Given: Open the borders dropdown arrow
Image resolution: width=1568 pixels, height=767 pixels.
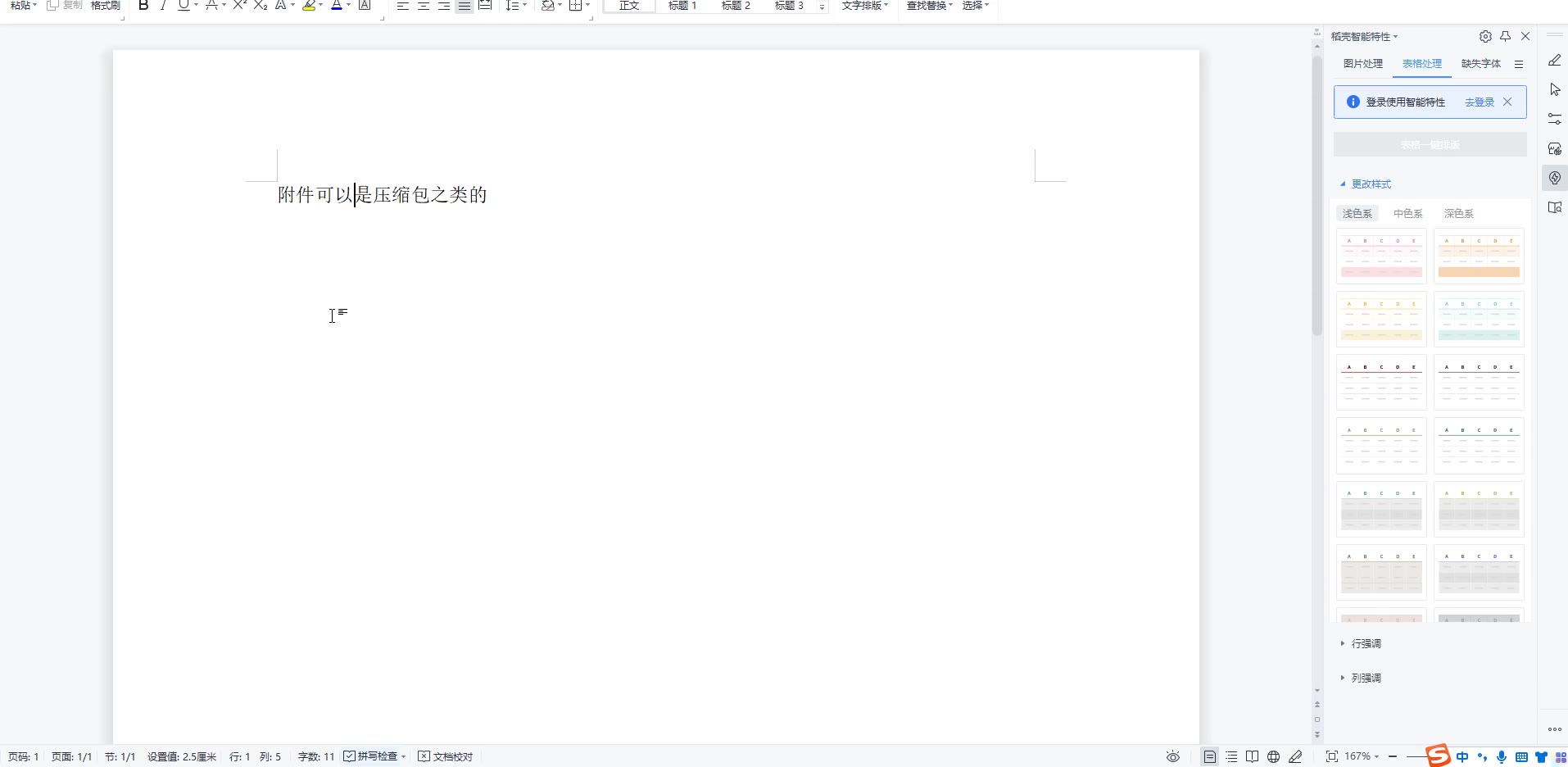Looking at the screenshot, I should coord(588,6).
